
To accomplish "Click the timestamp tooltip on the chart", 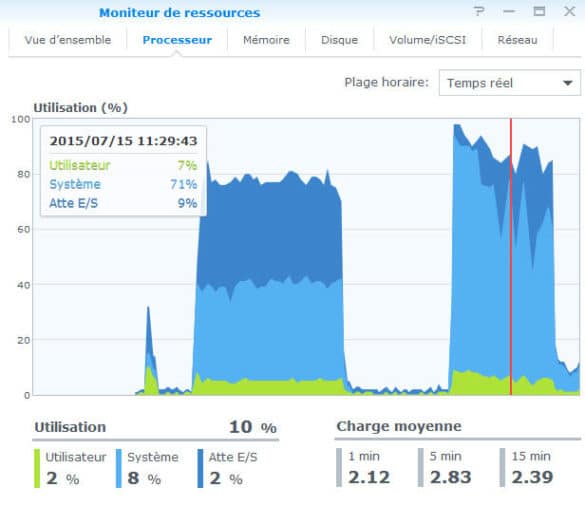I will click(x=123, y=171).
